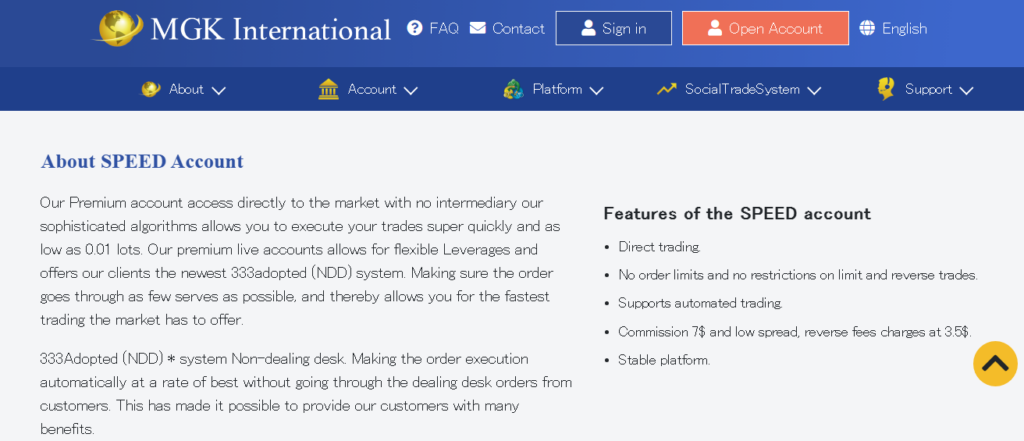Click the FAQ question mark icon
Screen dimensions: 1024x441
coord(415,28)
